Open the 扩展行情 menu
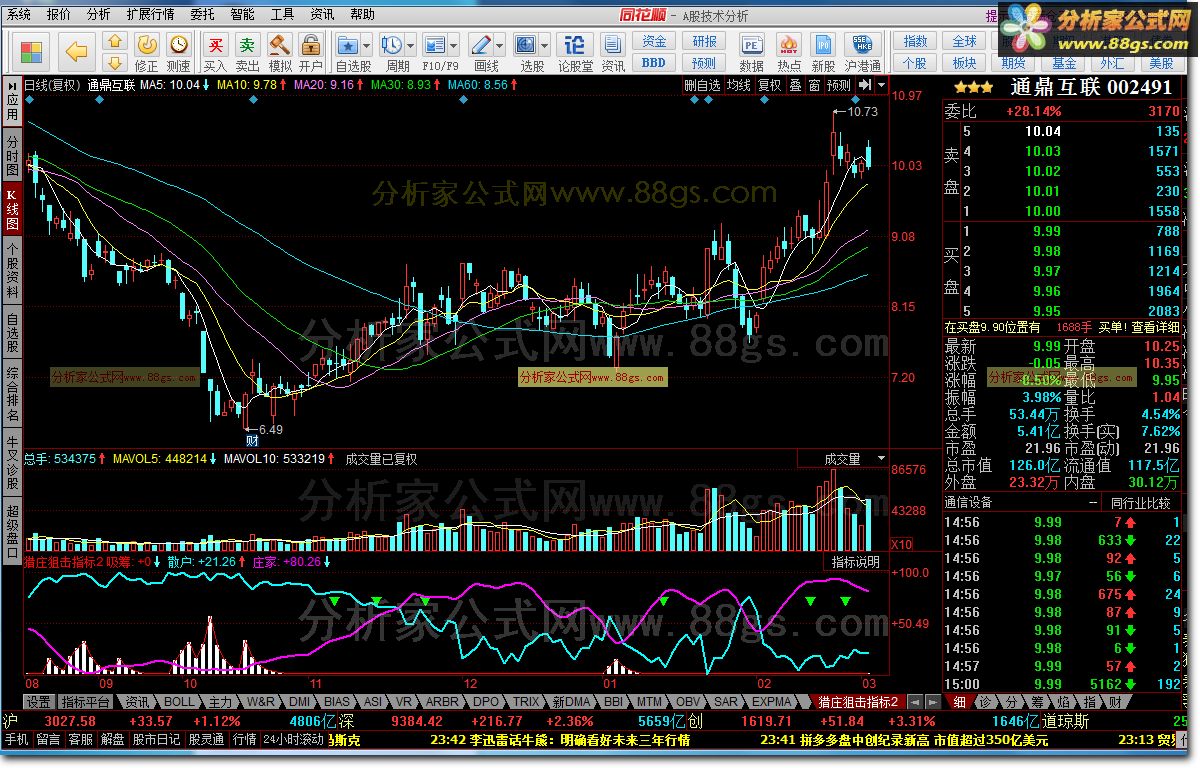Viewport: 1200px width, 768px height. pos(150,15)
